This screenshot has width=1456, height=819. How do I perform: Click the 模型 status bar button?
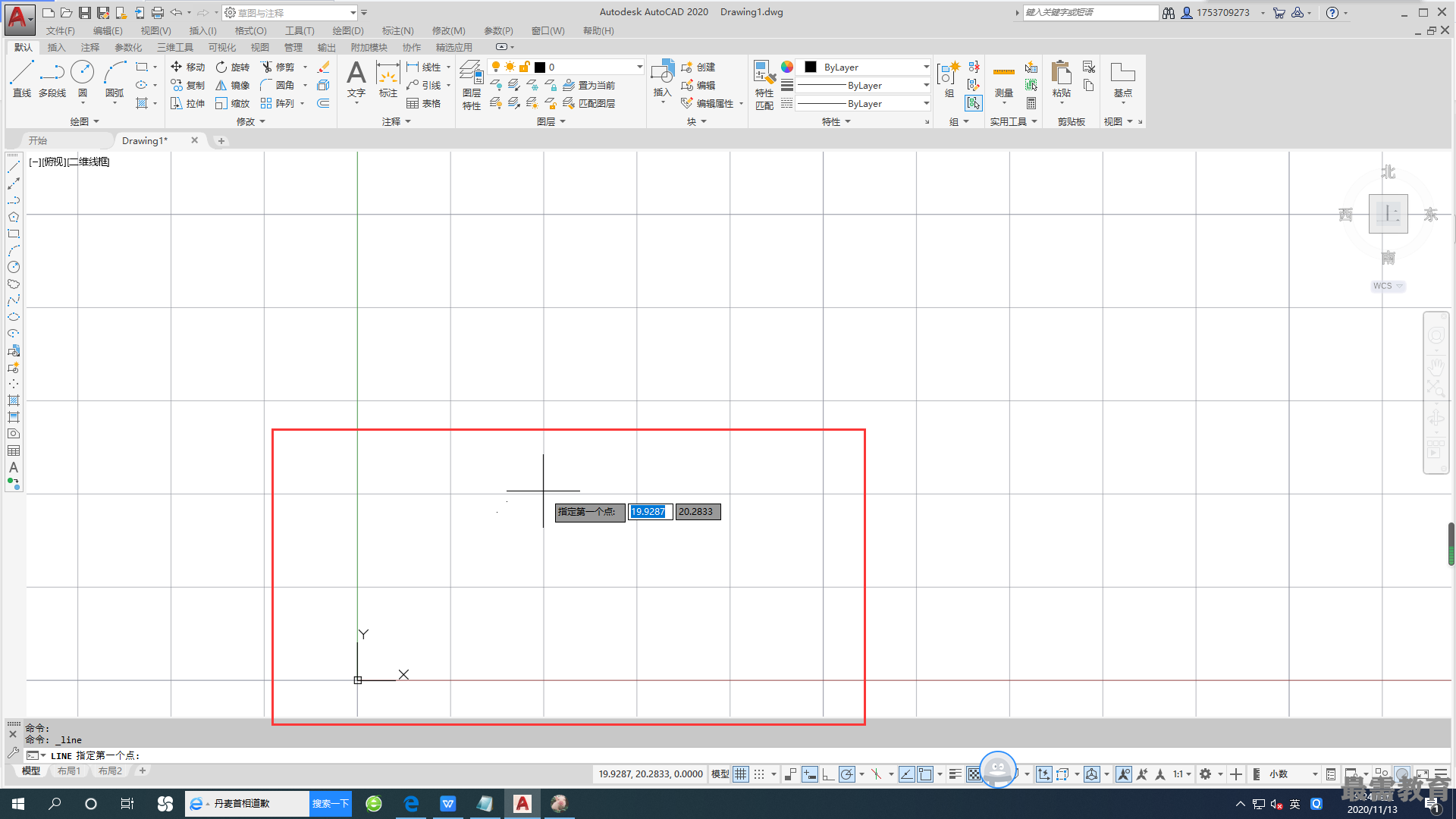tap(720, 773)
